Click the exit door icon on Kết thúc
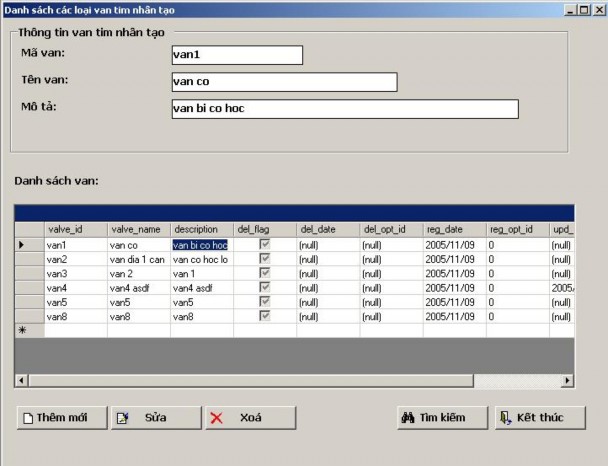Viewport: 608px width, 466px height. (x=506, y=418)
